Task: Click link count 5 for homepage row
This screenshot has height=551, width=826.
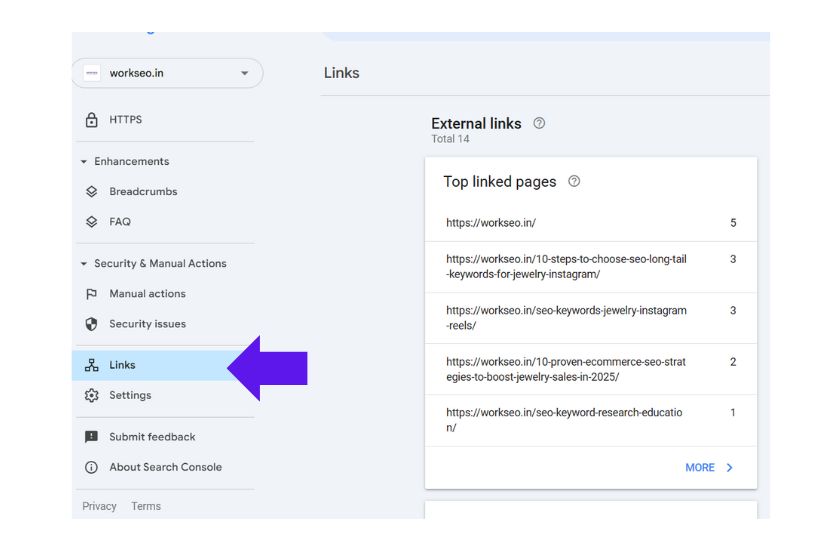Action: (733, 223)
